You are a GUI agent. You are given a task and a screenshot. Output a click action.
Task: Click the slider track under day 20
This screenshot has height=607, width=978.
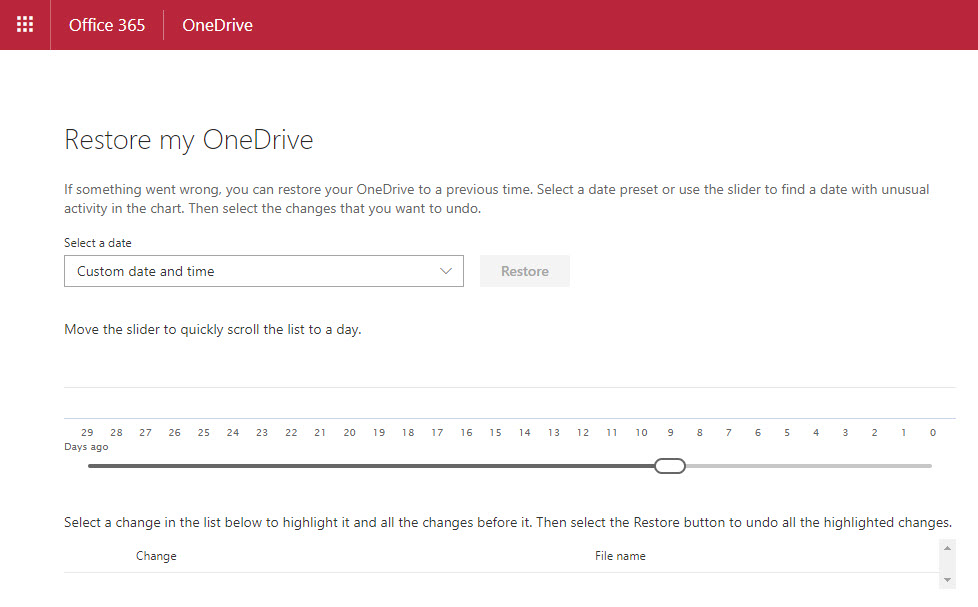coord(349,466)
